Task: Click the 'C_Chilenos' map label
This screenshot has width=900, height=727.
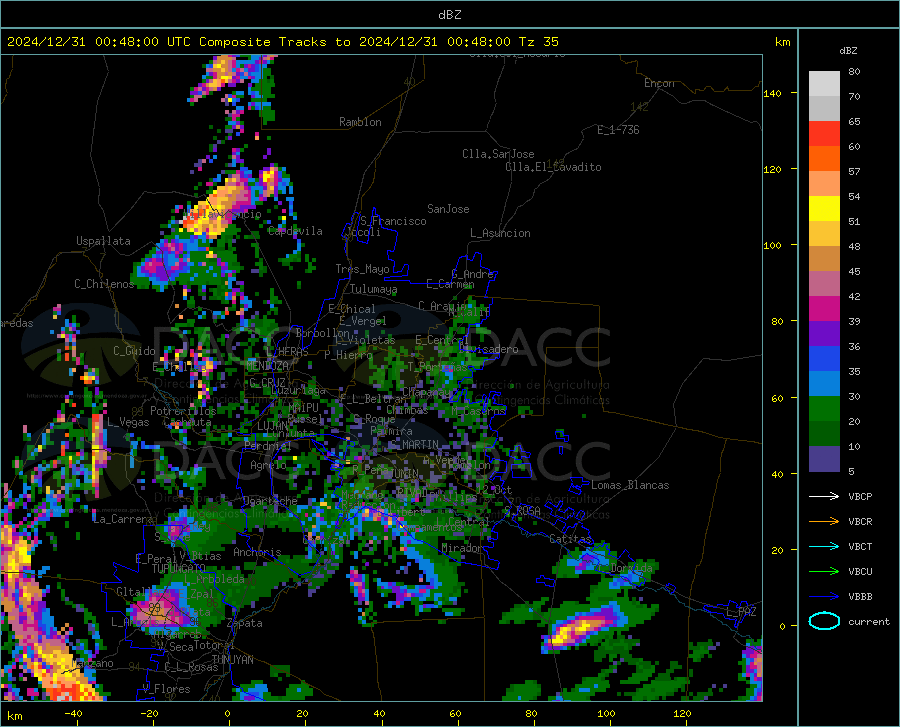Action: click(104, 283)
